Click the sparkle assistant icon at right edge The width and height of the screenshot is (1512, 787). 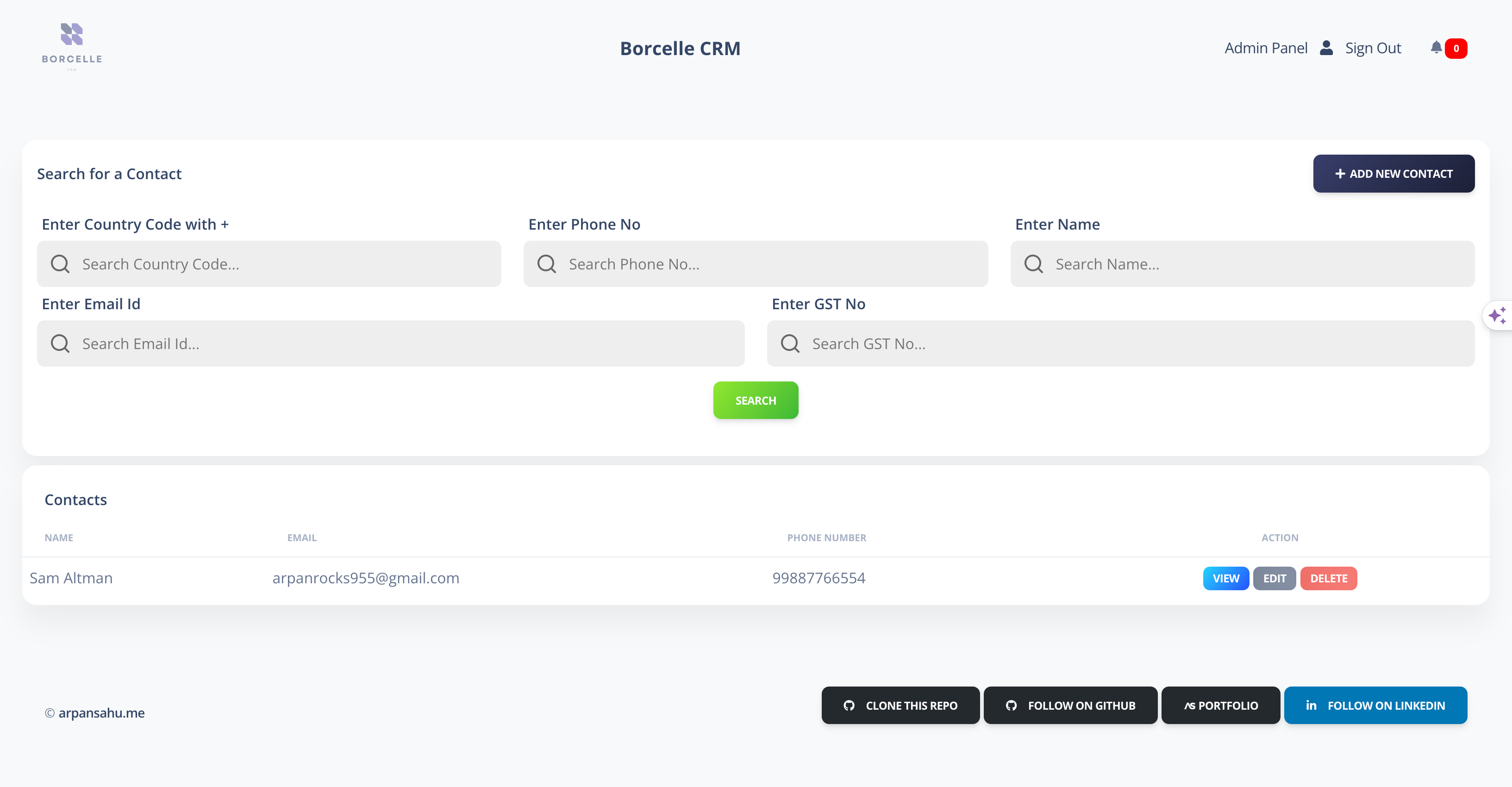tap(1497, 316)
